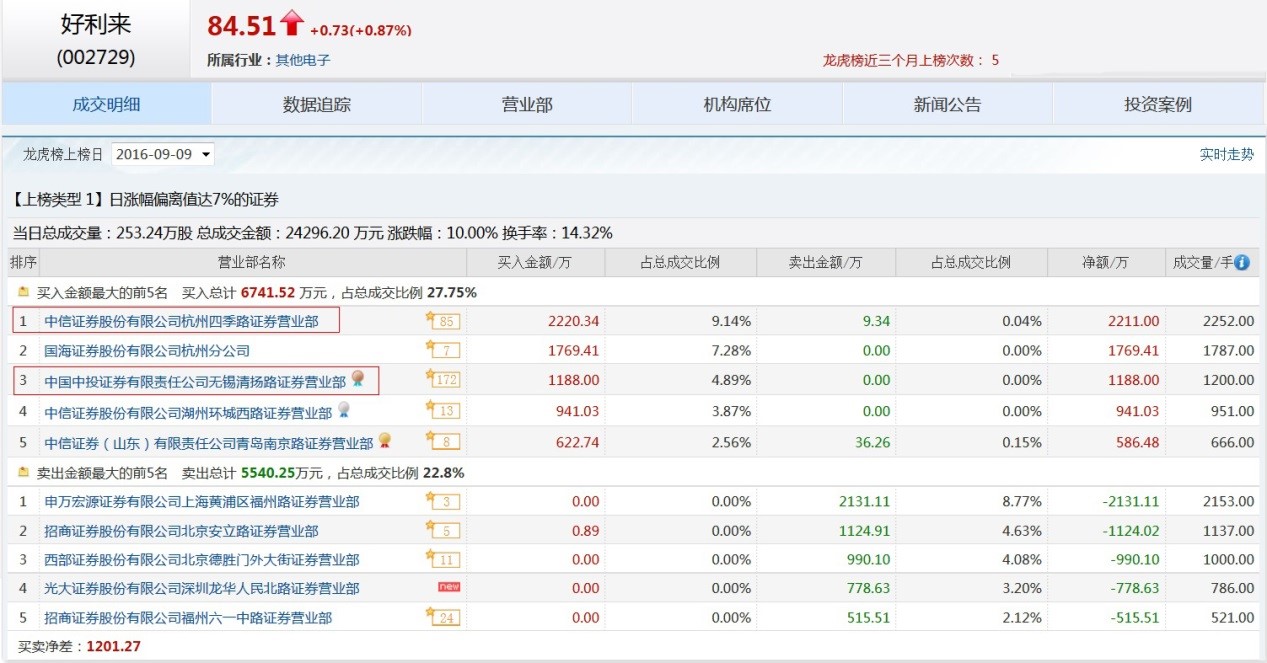This screenshot has width=1267, height=663.
Task: Click star badge 172 for 无锡清扬路营业部
Action: [442, 380]
